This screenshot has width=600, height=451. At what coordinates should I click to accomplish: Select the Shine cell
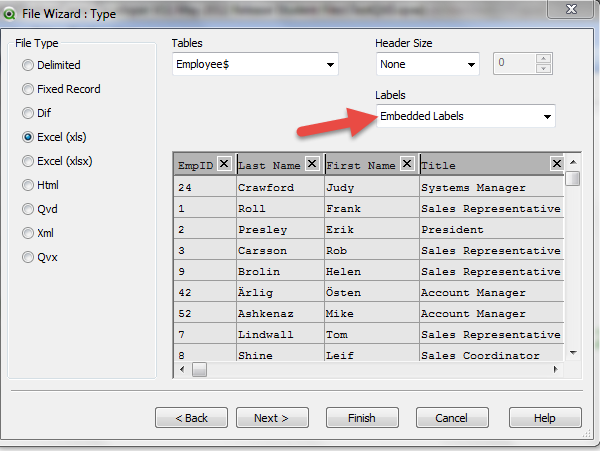(x=280, y=353)
